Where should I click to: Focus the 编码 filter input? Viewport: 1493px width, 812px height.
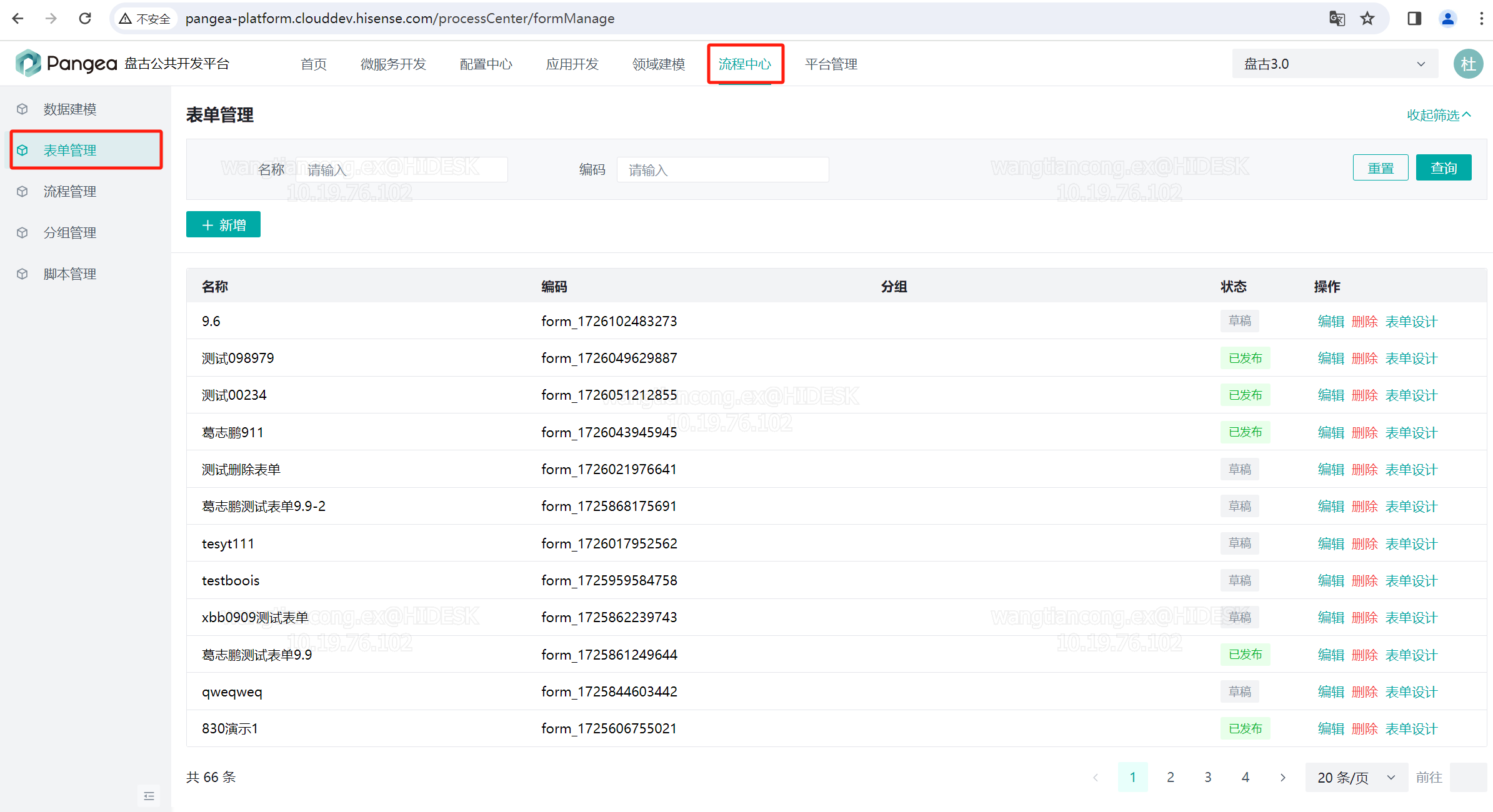point(722,170)
